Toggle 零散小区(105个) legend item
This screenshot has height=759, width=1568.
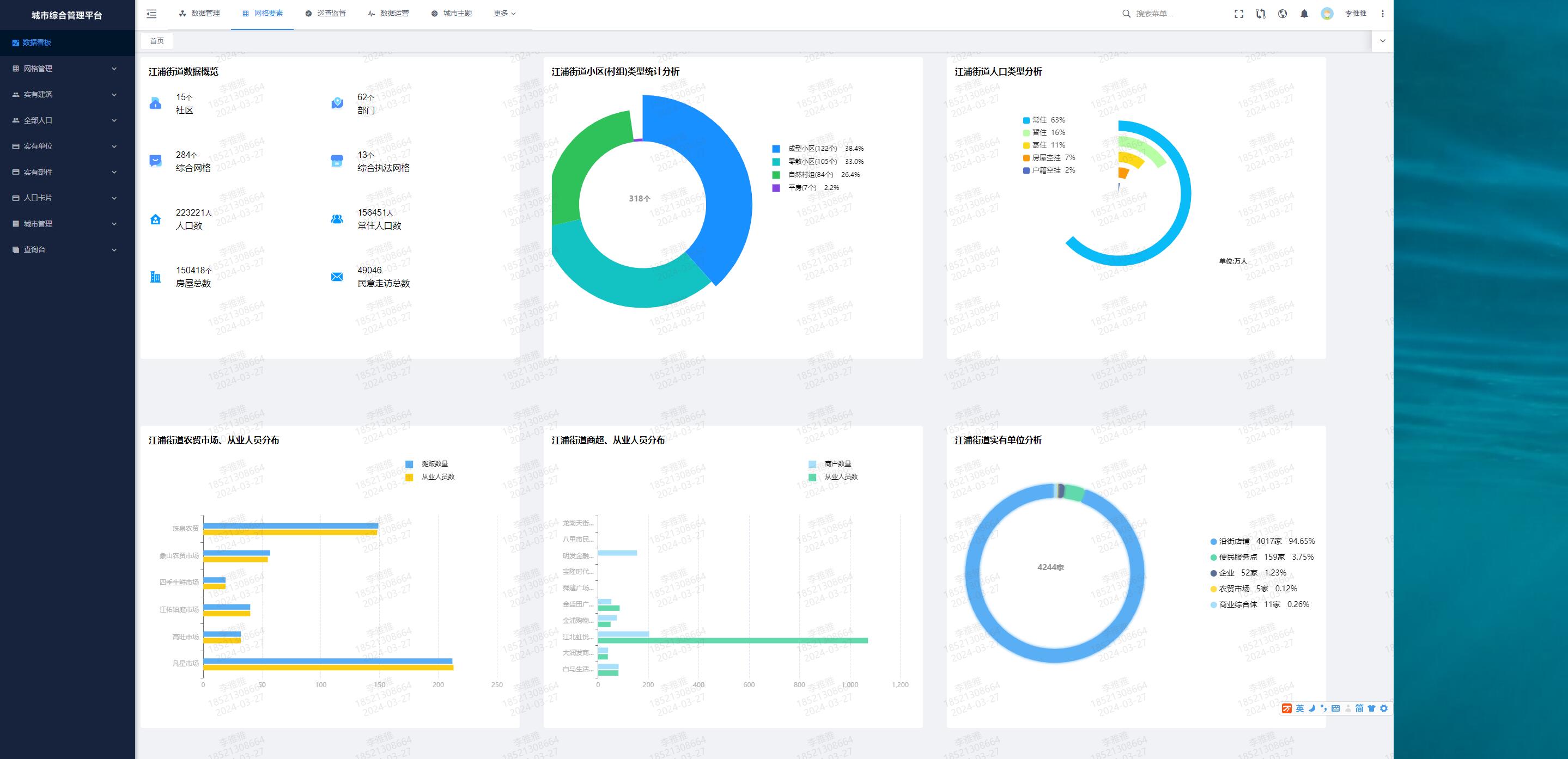click(x=817, y=162)
